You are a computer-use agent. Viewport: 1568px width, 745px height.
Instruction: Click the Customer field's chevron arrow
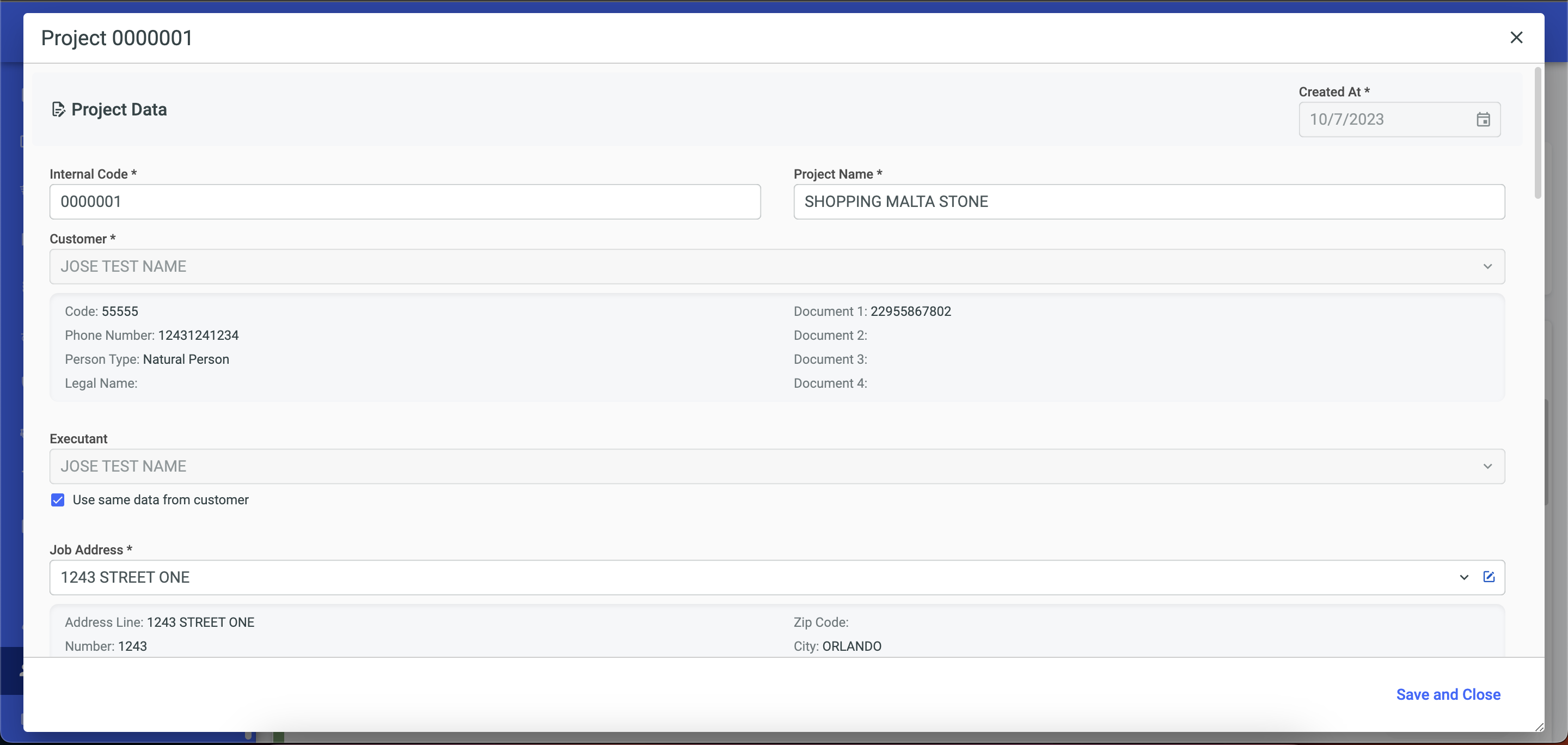click(x=1487, y=267)
